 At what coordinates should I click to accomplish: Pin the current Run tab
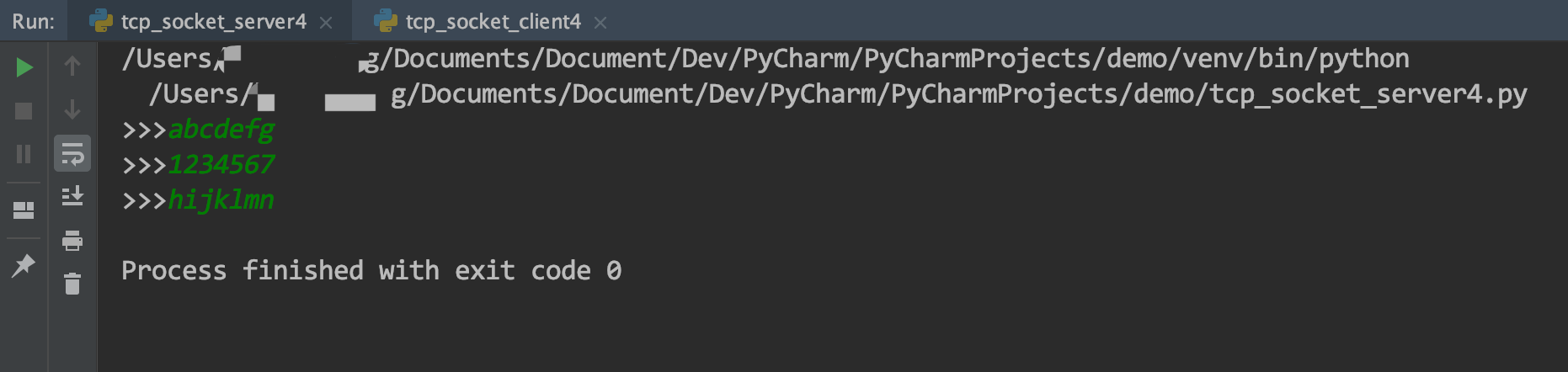(x=24, y=266)
